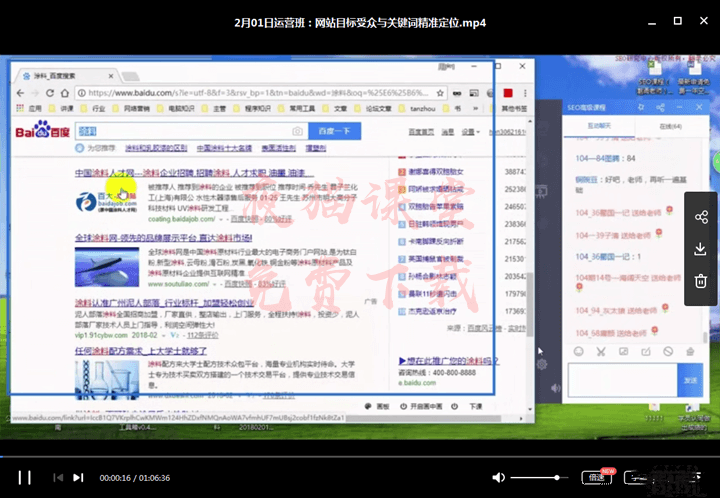Click the browser back arrow in the video
720x498 pixels.
point(20,93)
